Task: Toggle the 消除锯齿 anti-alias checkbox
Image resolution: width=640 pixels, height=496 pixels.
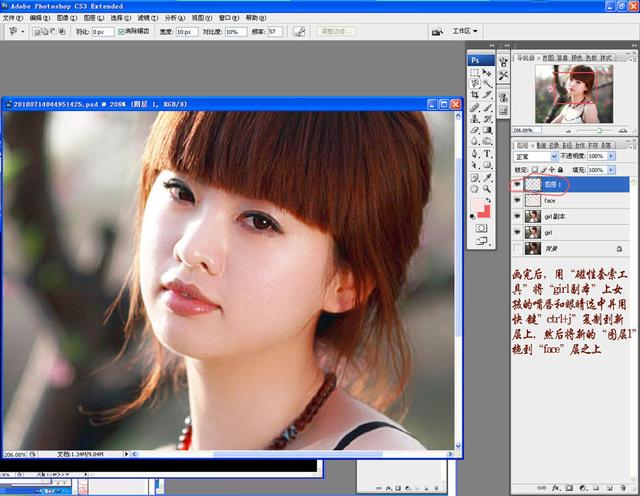Action: coord(122,32)
